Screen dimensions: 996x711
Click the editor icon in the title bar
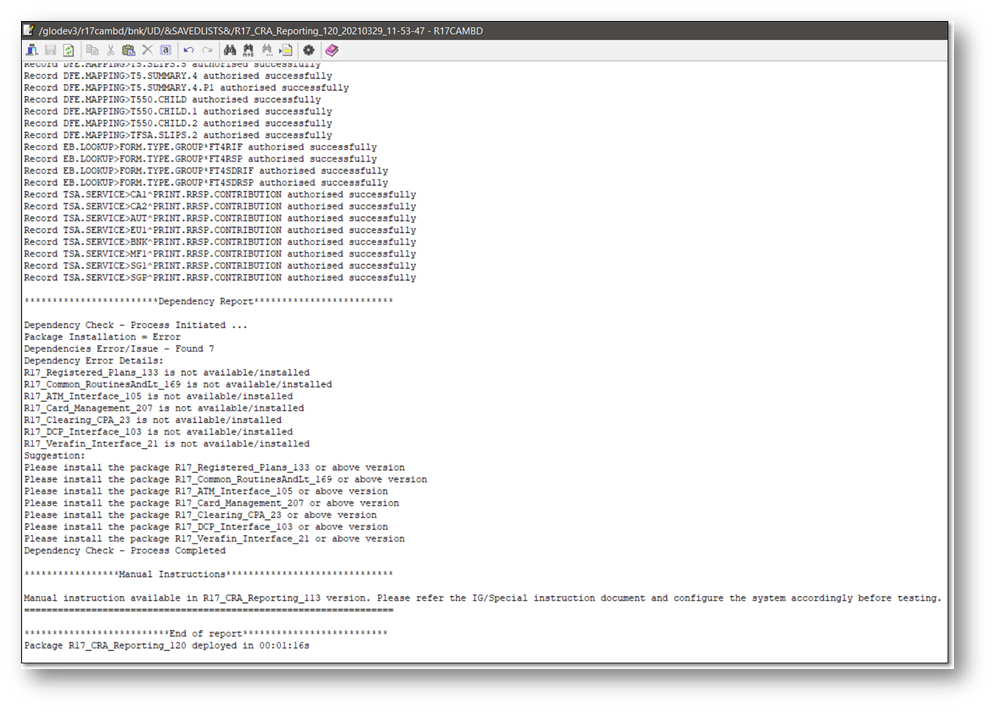coord(30,31)
